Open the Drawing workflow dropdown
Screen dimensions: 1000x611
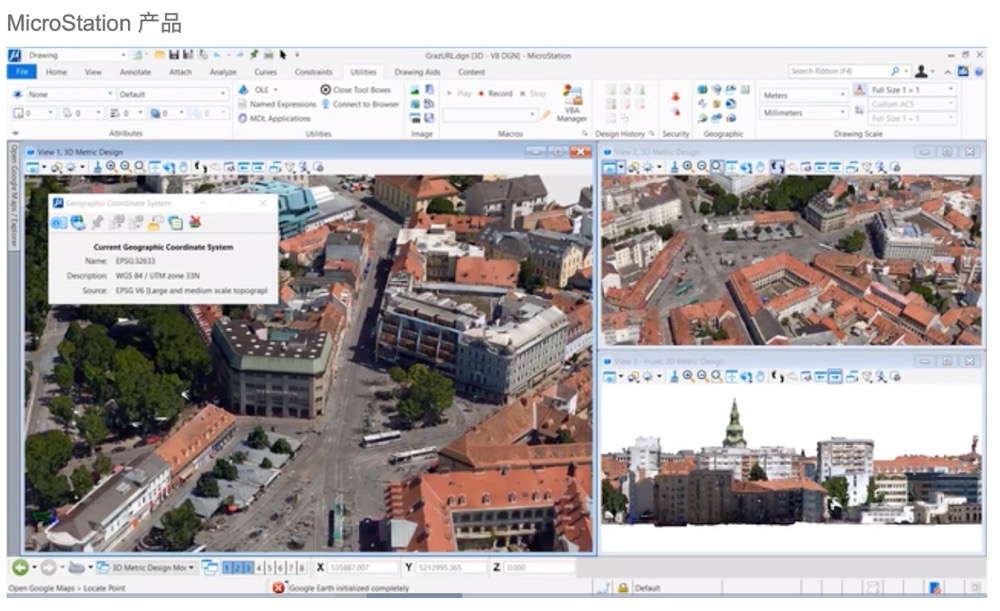(x=77, y=55)
